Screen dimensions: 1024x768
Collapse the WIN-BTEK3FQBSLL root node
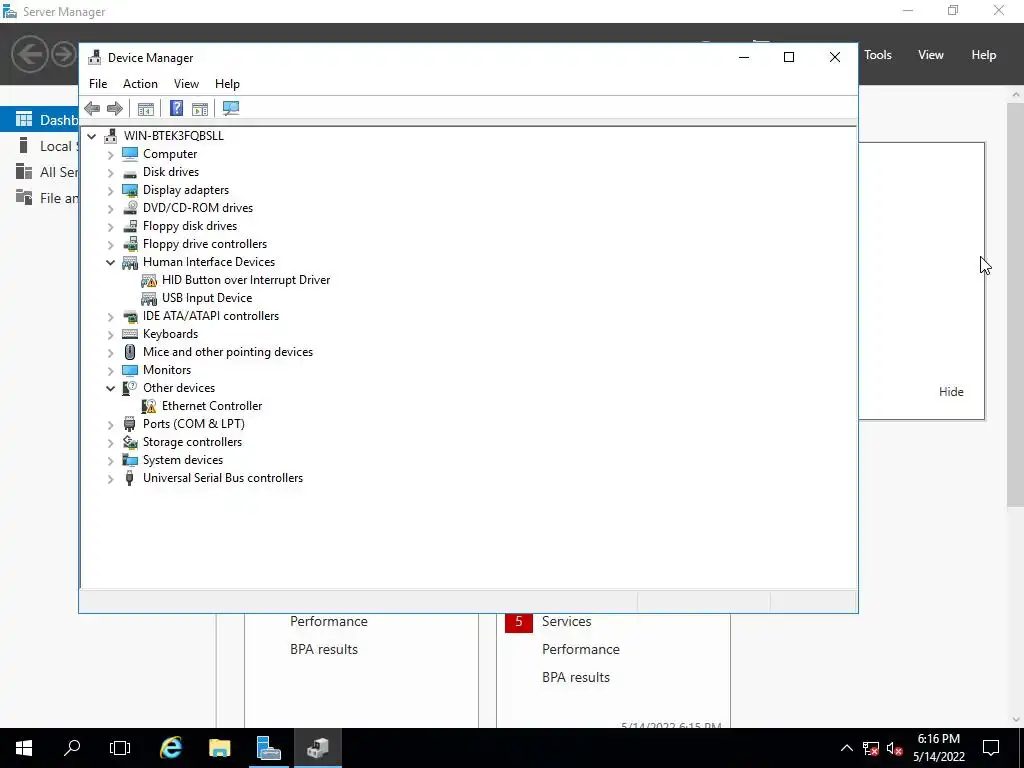point(92,136)
